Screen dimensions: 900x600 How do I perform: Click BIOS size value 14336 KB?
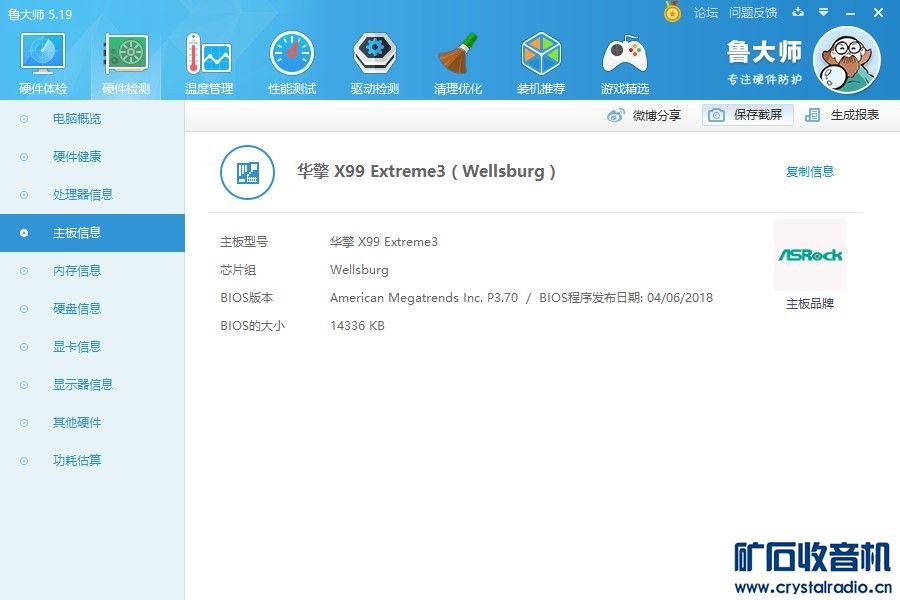(357, 326)
